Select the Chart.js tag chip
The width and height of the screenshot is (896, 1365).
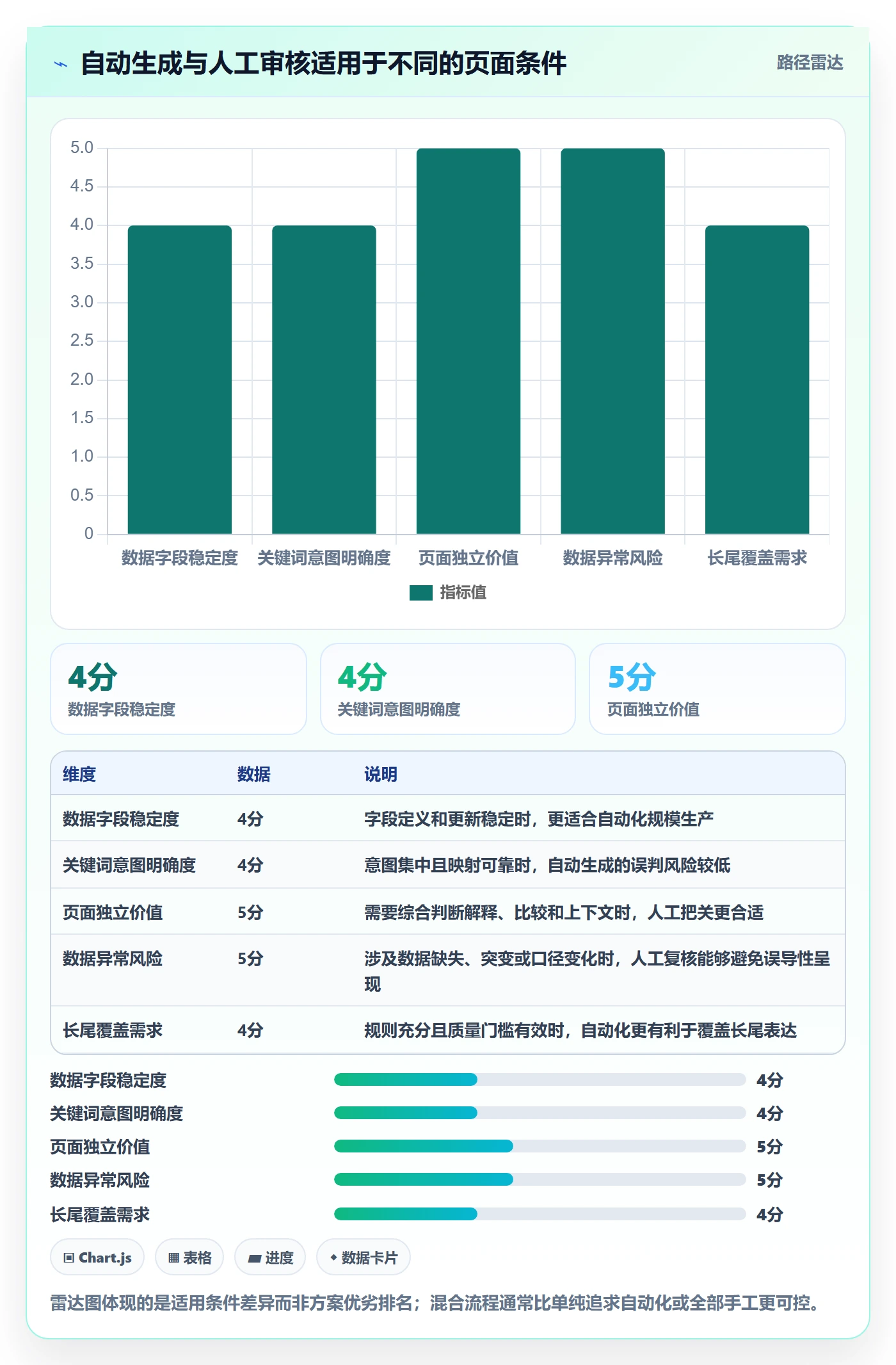tap(97, 1257)
